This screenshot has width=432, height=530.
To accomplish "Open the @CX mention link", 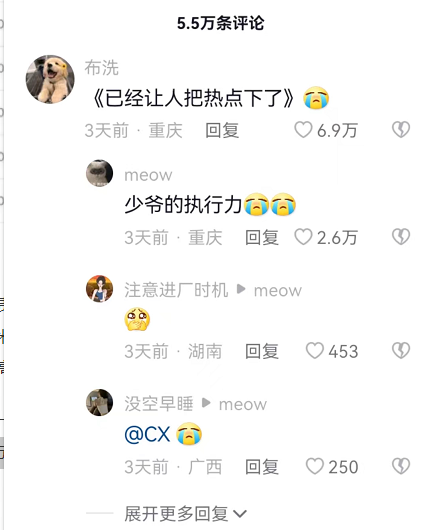I will coord(147,434).
